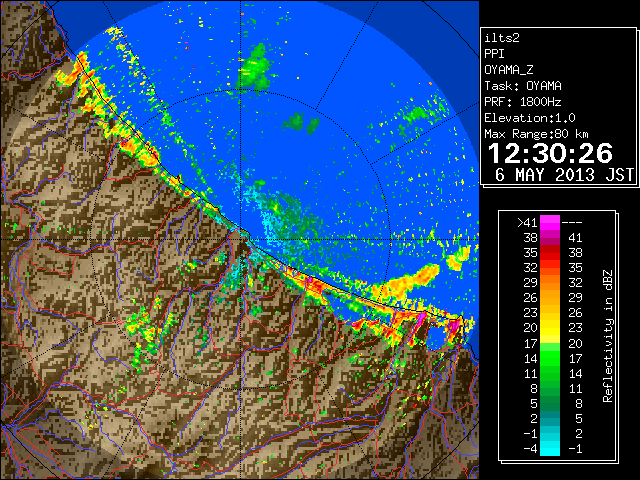Click the '-4' legend label
The width and height of the screenshot is (640, 480).
click(531, 449)
